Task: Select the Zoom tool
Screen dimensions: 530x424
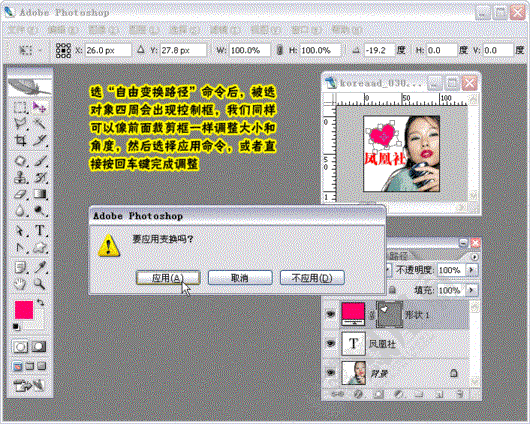Action: pos(40,284)
